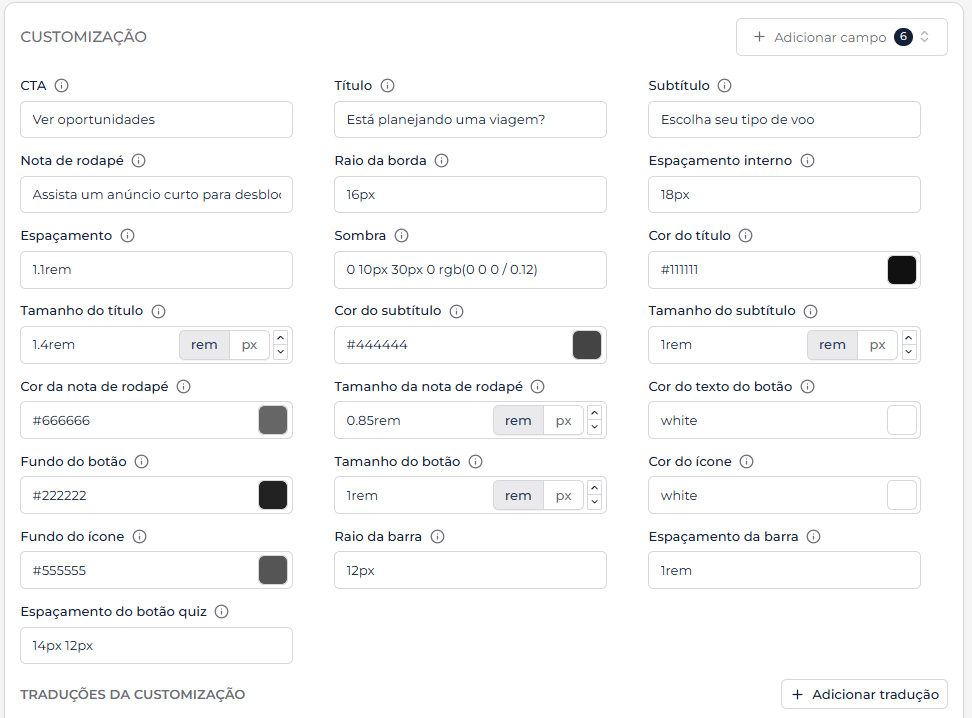
Task: Click the CTA field with Ver oportunidades
Action: pos(156,120)
